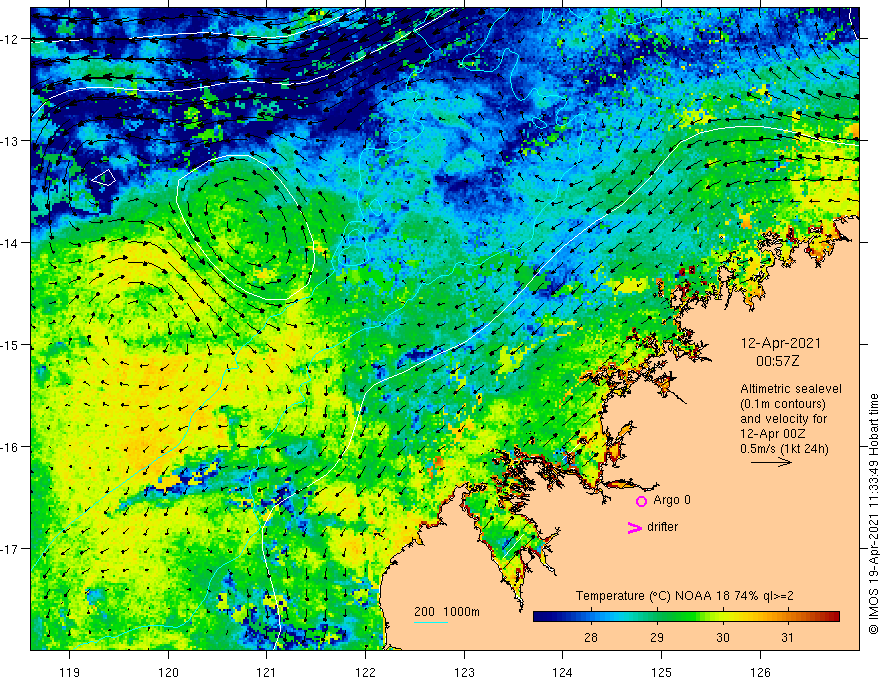
Task: Click longitude axis label 119
Action: click(70, 672)
